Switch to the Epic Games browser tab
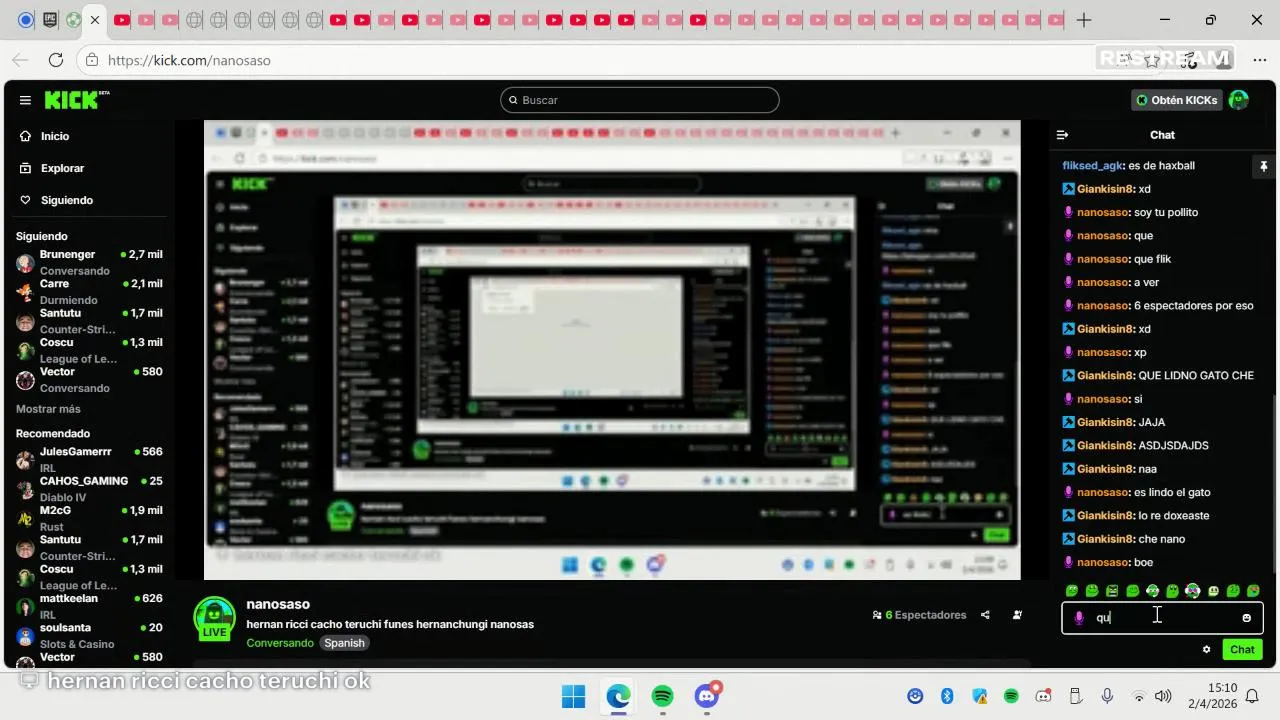The image size is (1280, 720). tap(50, 20)
